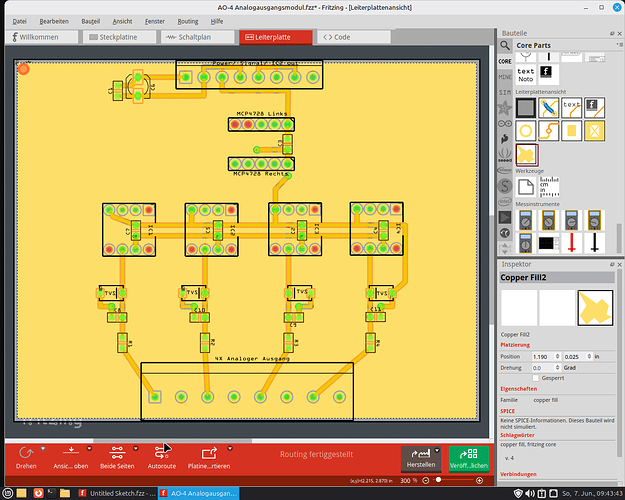Select the black oscilloscope part
This screenshot has width=625, height=500.
coord(549,243)
